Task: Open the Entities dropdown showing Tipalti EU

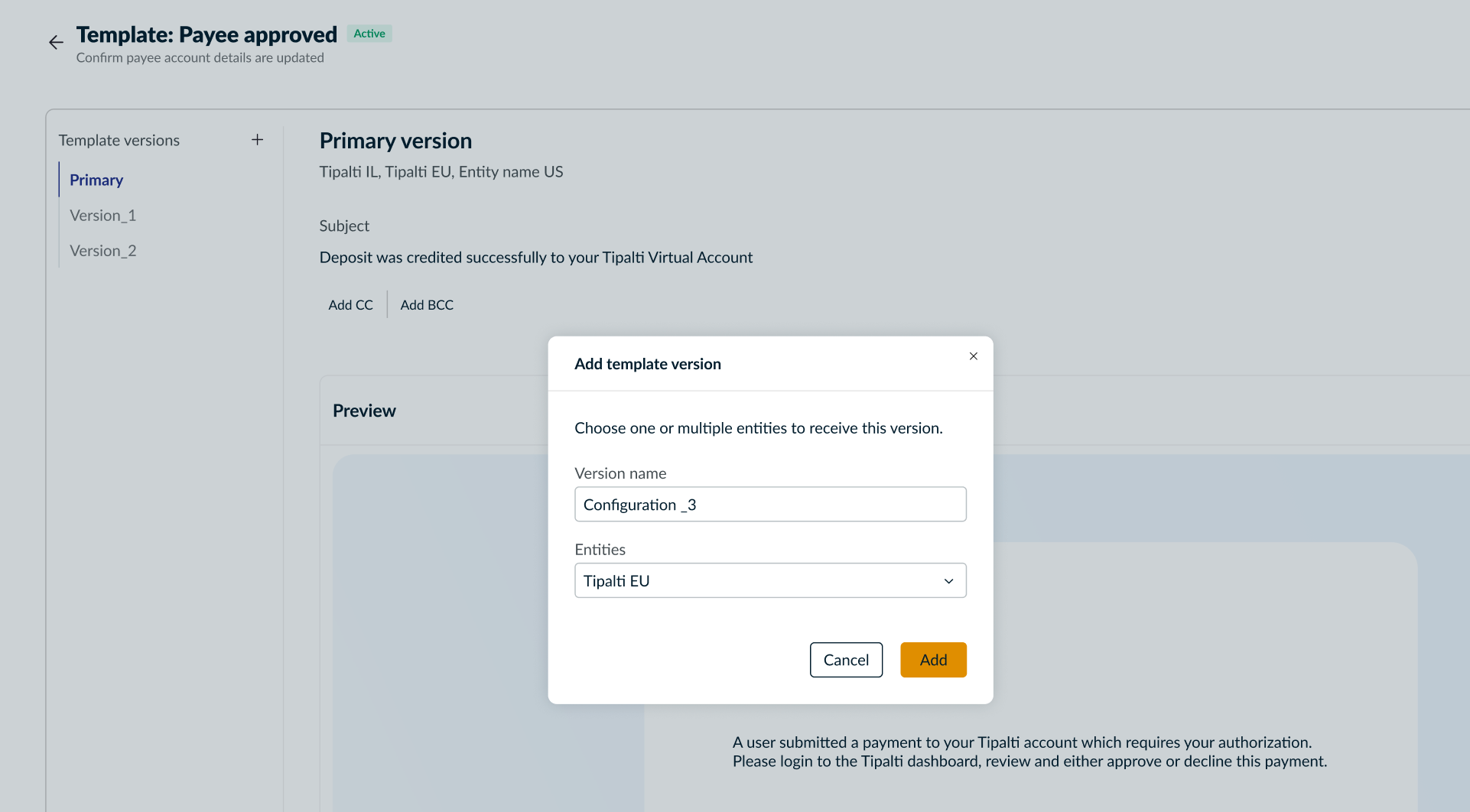Action: [x=770, y=580]
